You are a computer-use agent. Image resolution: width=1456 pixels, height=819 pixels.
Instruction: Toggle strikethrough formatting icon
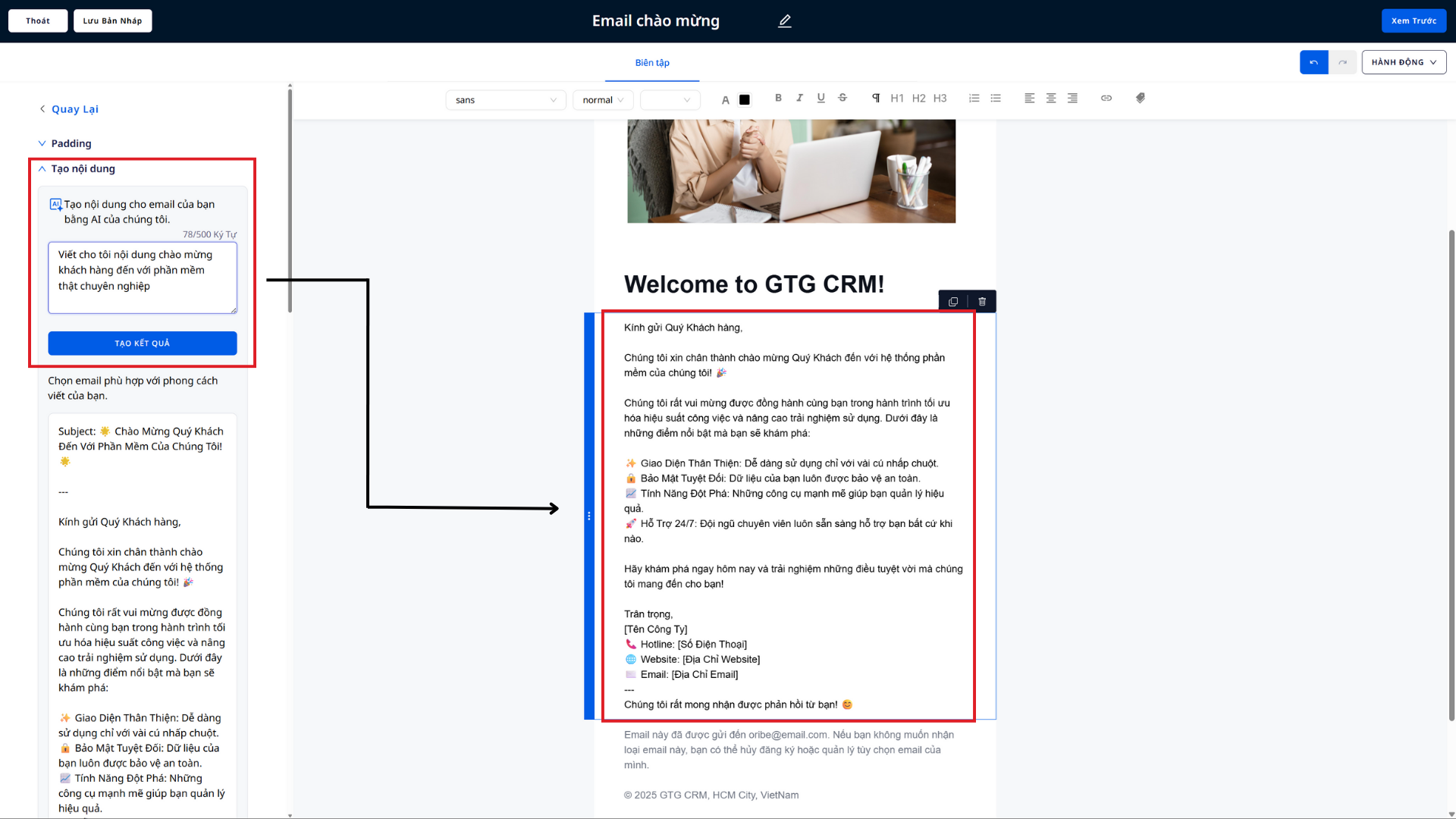[x=843, y=98]
